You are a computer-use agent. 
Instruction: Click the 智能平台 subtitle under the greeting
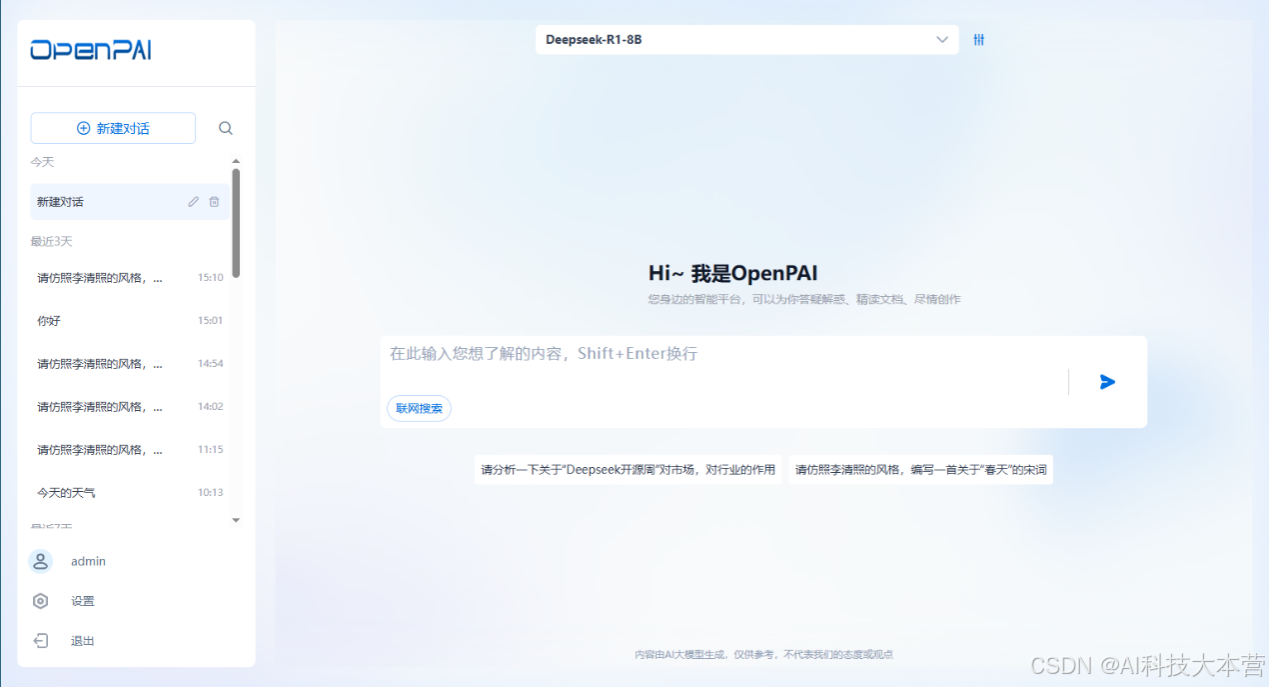804,299
